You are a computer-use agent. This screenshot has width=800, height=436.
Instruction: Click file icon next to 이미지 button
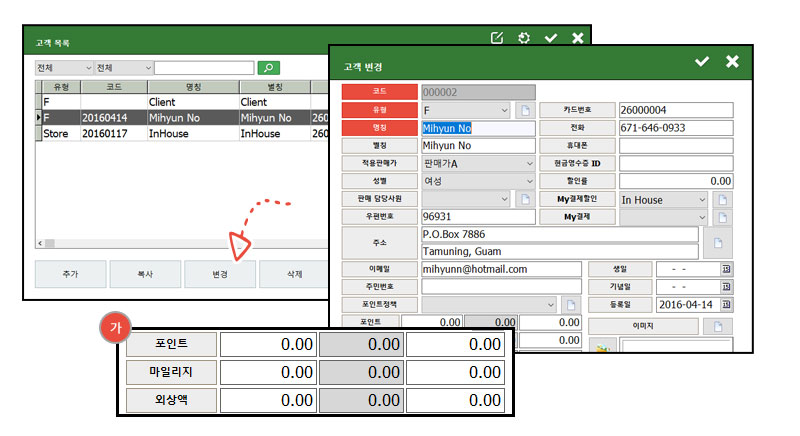718,326
